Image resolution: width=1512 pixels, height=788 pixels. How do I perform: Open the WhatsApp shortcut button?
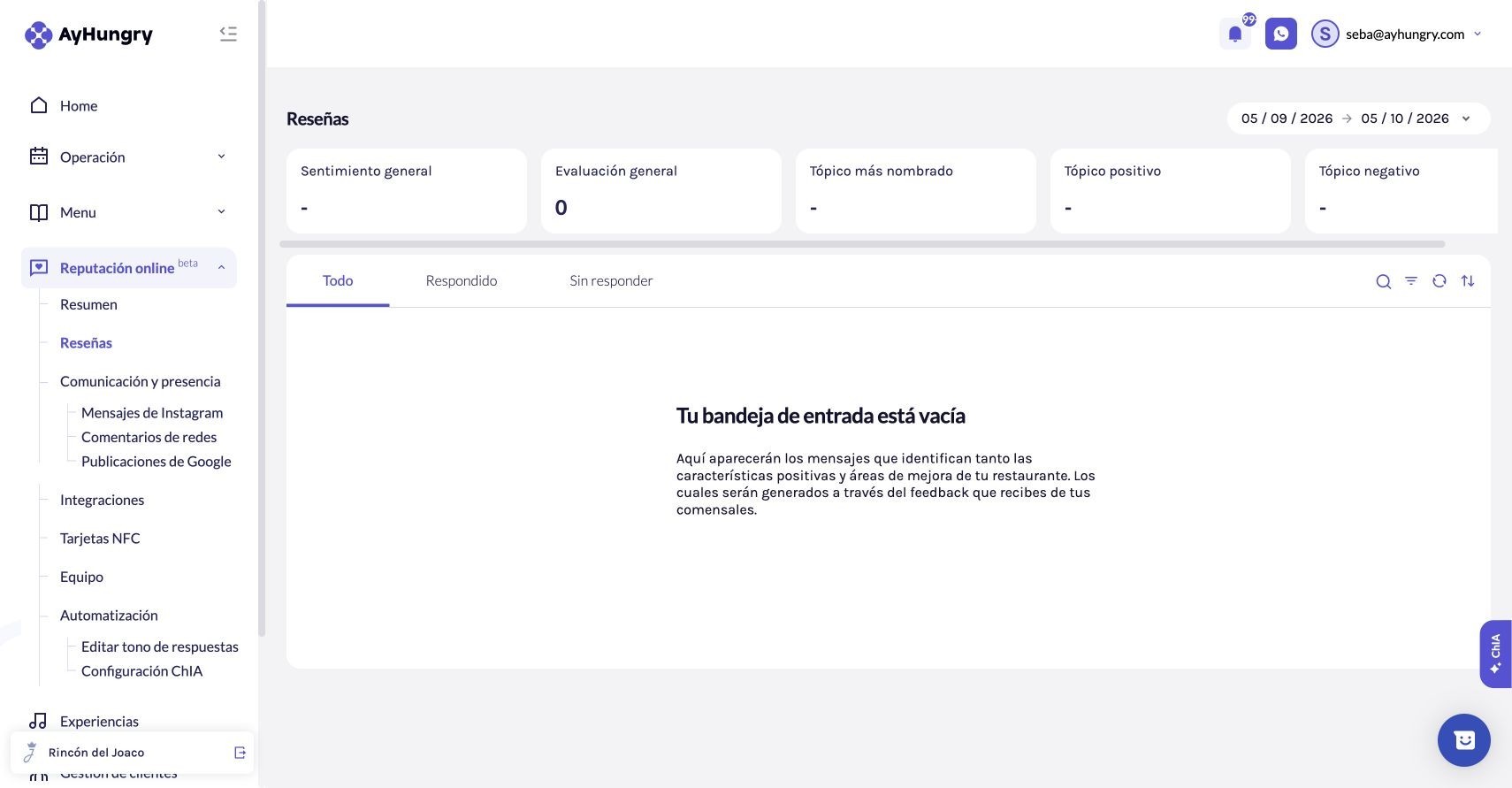point(1281,34)
